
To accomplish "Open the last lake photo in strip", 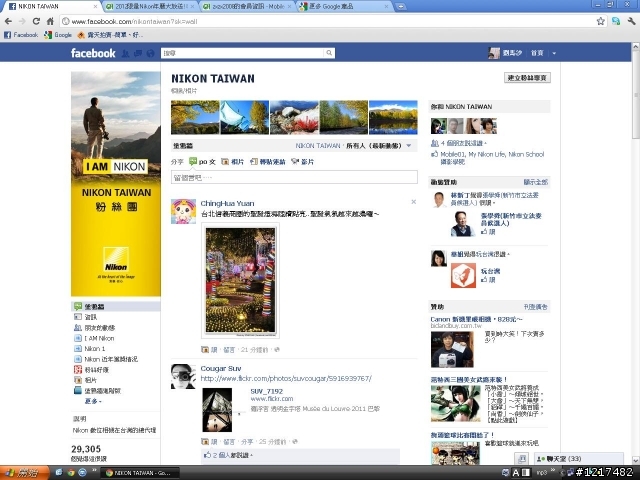I will pyautogui.click(x=393, y=117).
